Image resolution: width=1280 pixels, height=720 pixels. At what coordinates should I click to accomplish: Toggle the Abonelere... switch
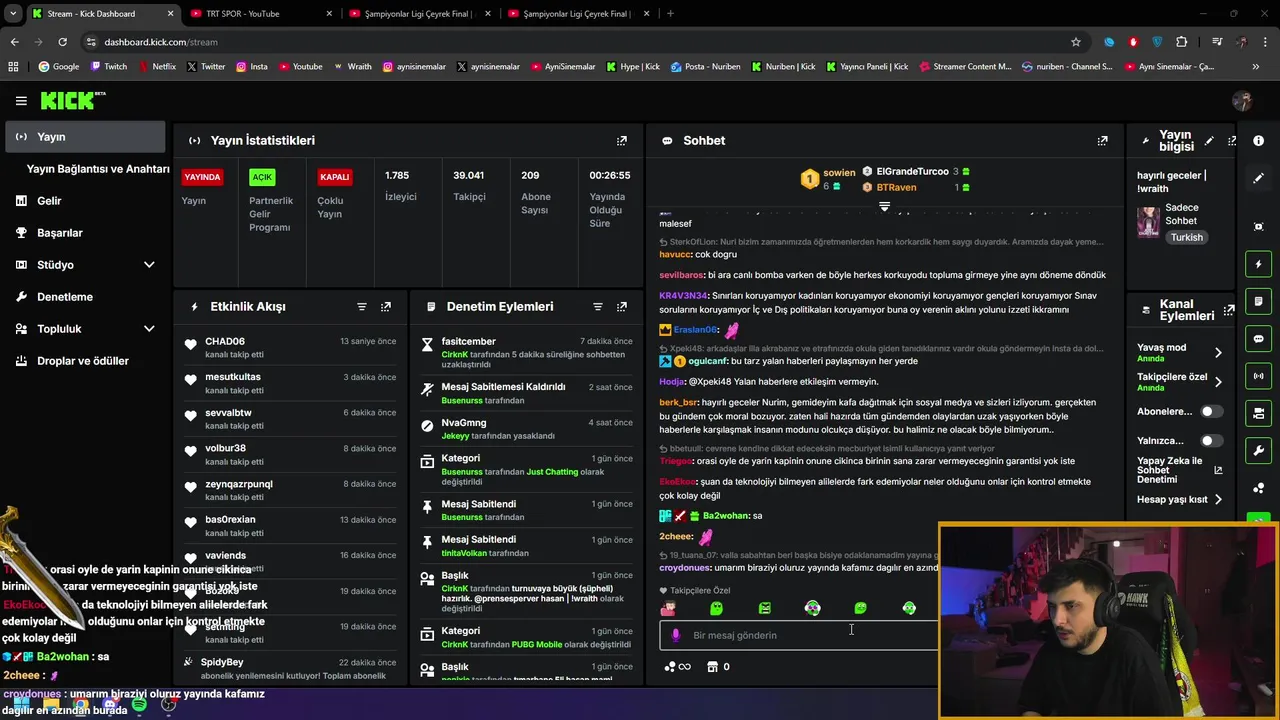1211,411
